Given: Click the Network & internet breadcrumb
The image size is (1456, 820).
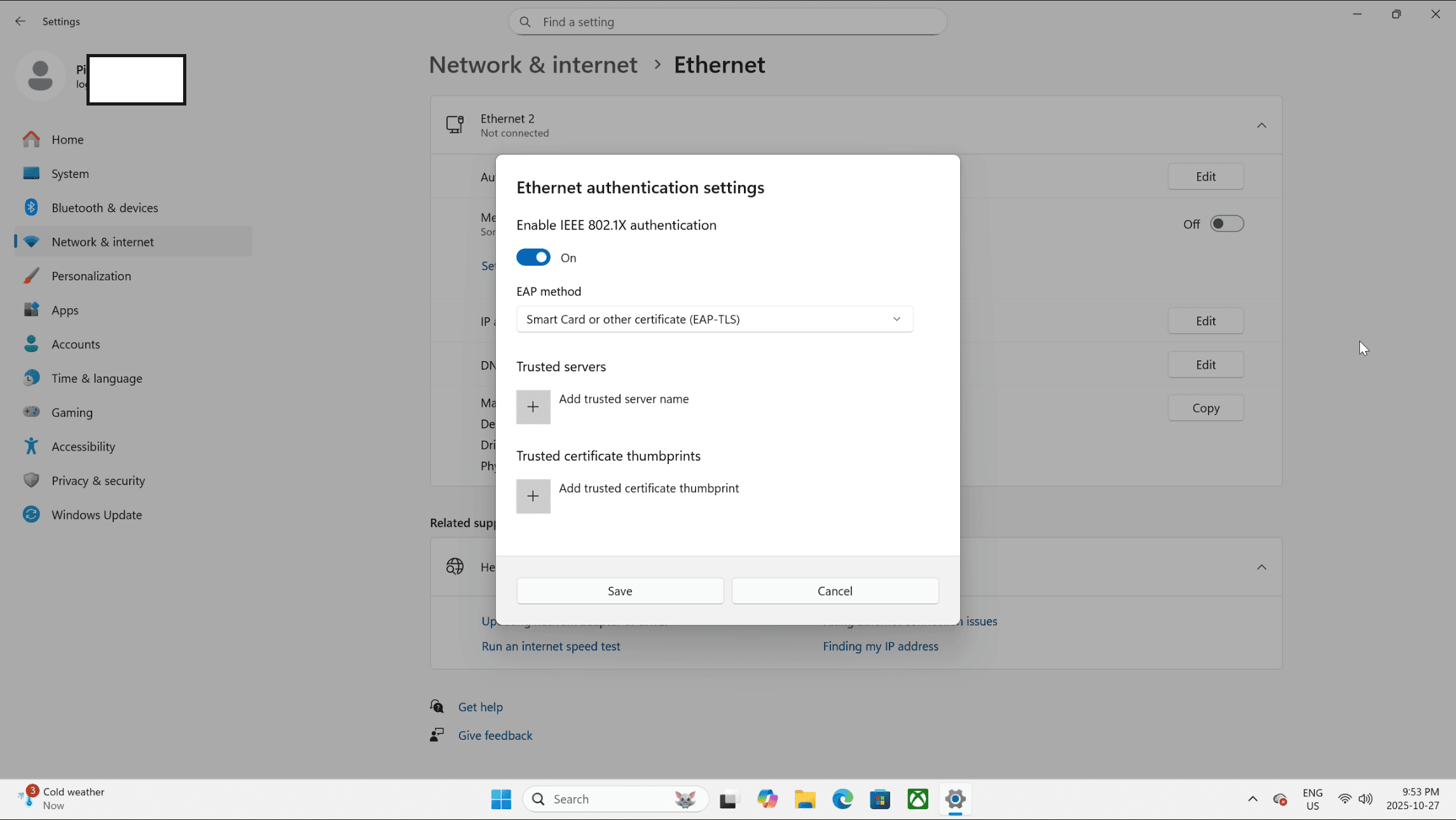Looking at the screenshot, I should (533, 65).
